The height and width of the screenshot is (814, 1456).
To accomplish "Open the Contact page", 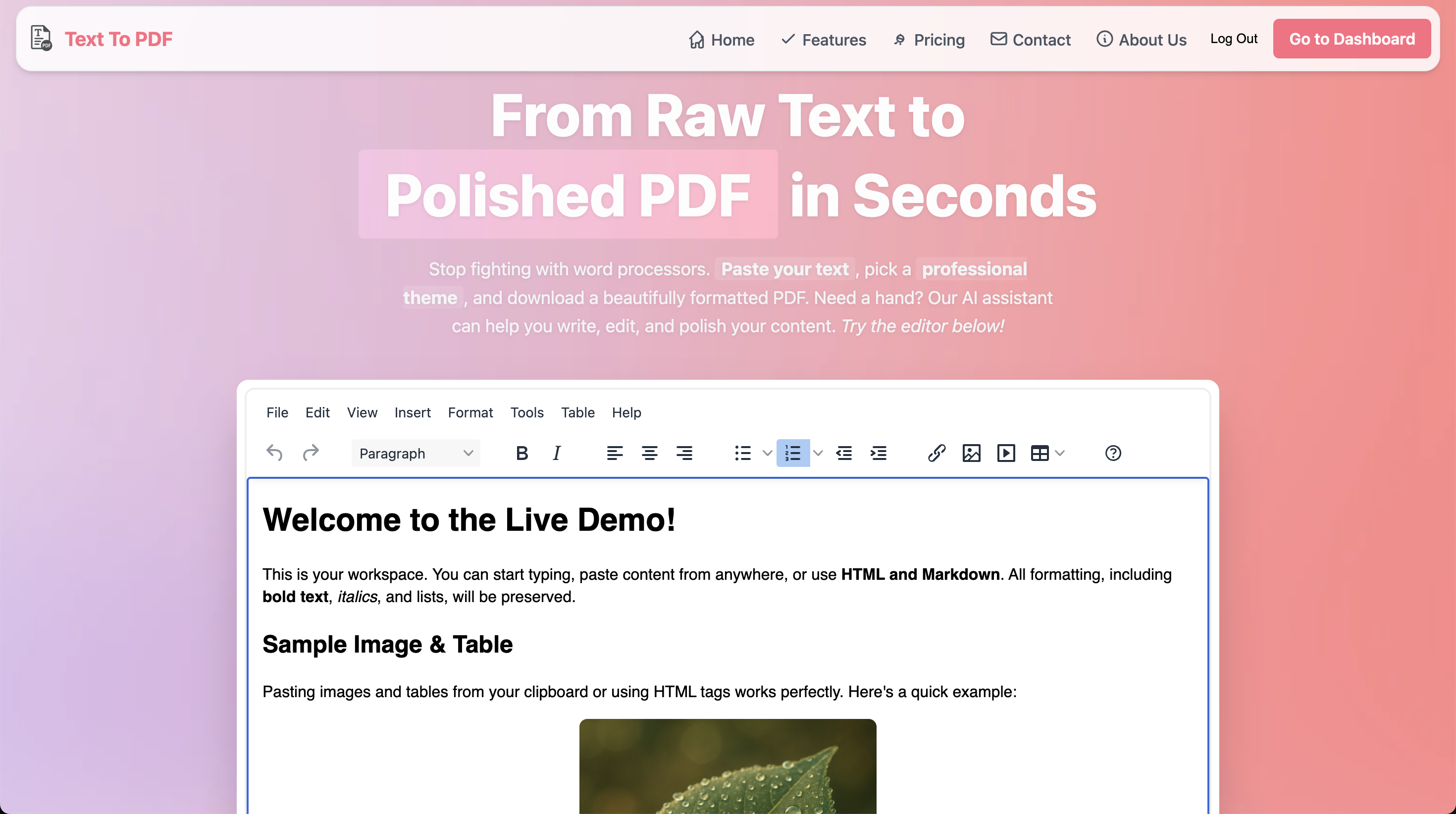I will 1031,40.
